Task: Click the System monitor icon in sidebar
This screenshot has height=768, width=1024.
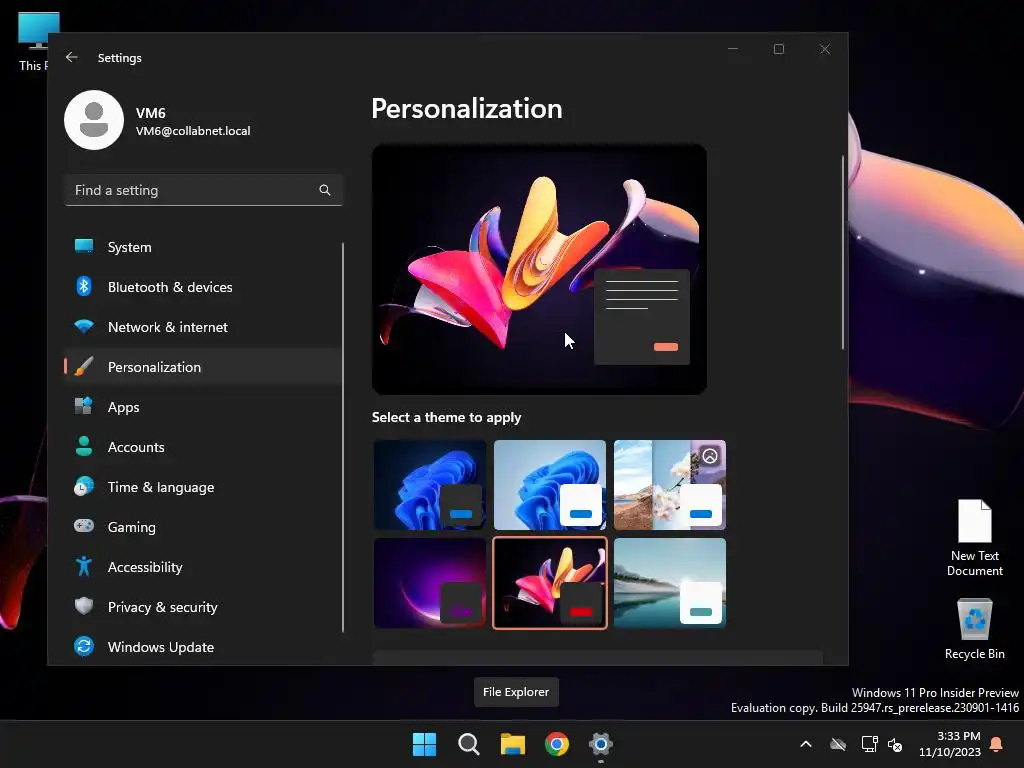Action: 84,246
